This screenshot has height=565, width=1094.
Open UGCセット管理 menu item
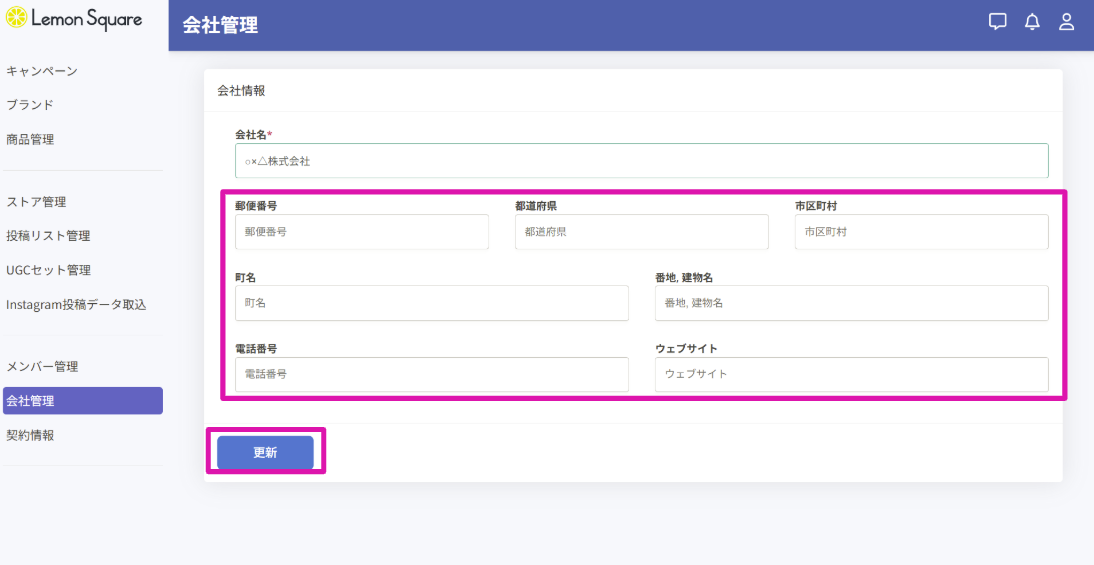coord(48,270)
